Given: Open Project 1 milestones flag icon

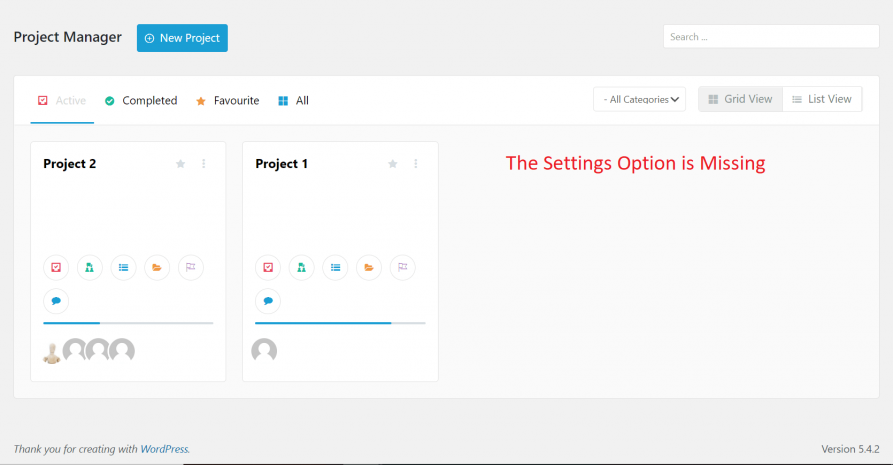Looking at the screenshot, I should point(403,267).
